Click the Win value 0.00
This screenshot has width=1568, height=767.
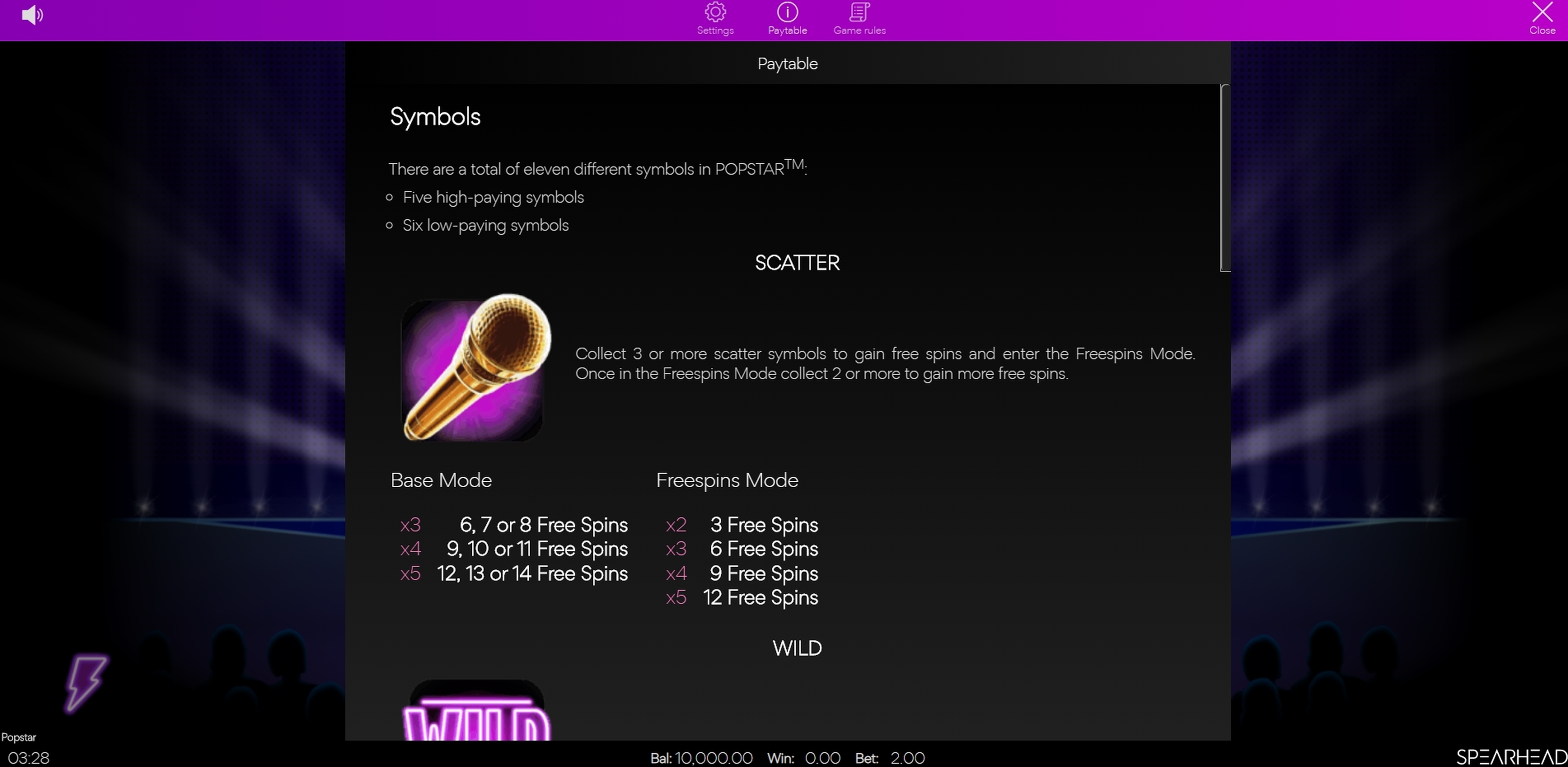tap(822, 758)
